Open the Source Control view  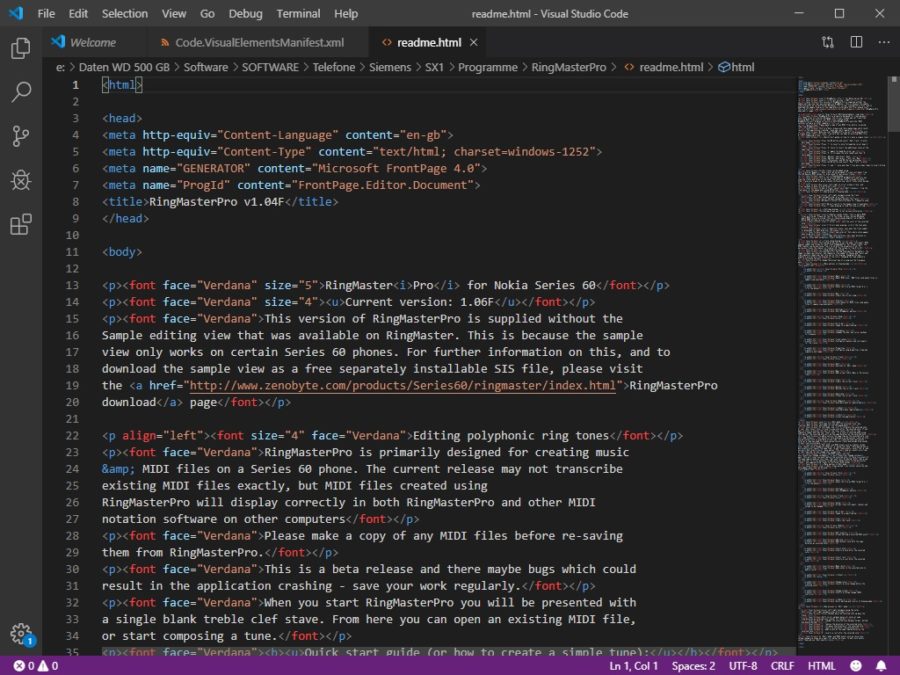[x=22, y=136]
